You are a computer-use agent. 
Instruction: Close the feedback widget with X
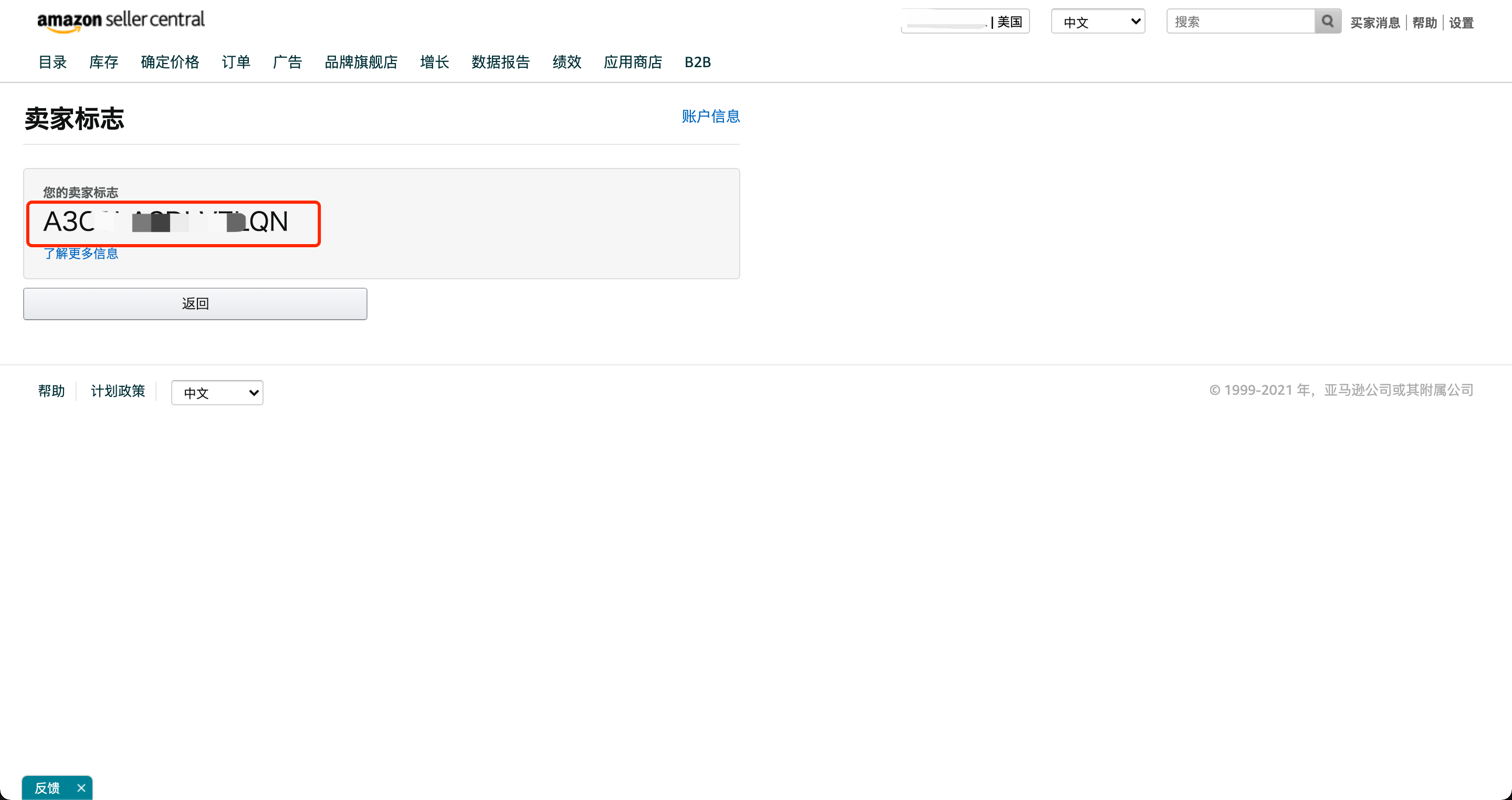[81, 788]
